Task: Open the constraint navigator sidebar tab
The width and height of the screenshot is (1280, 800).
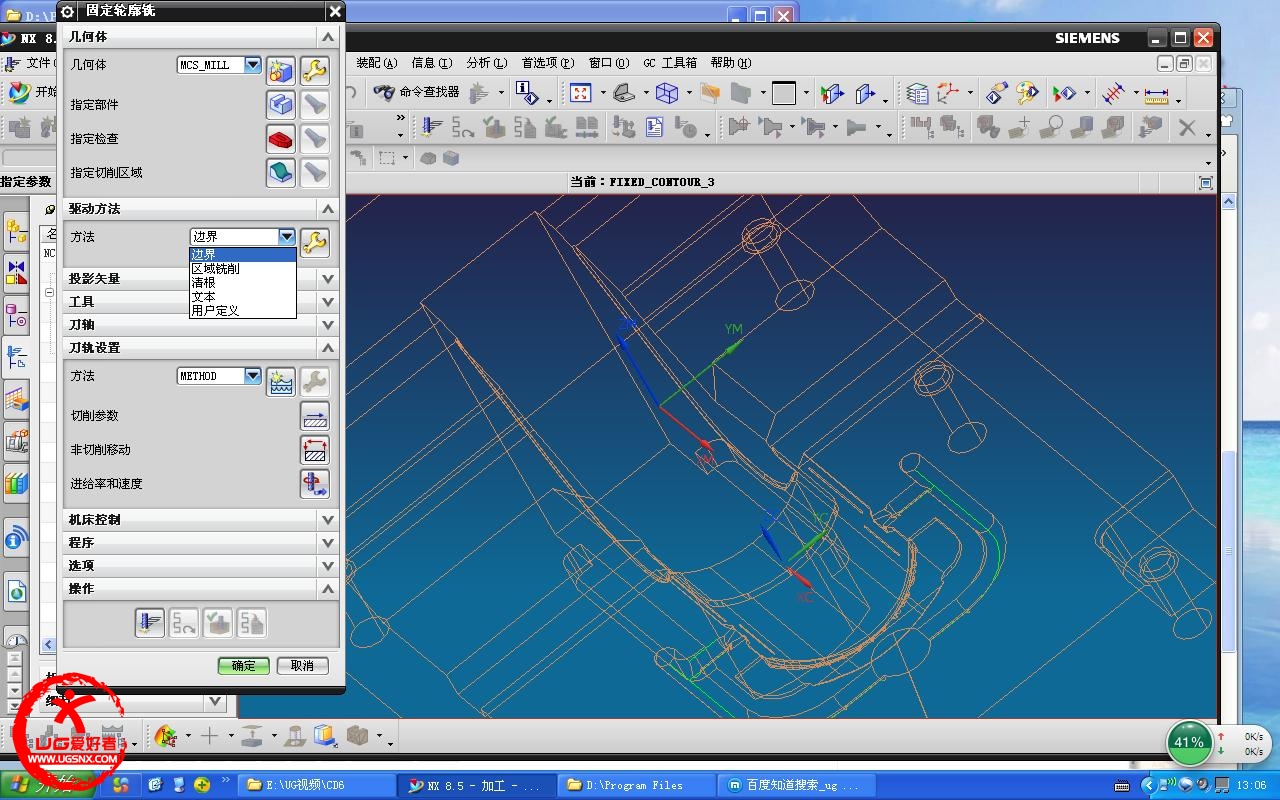Action: (x=17, y=271)
